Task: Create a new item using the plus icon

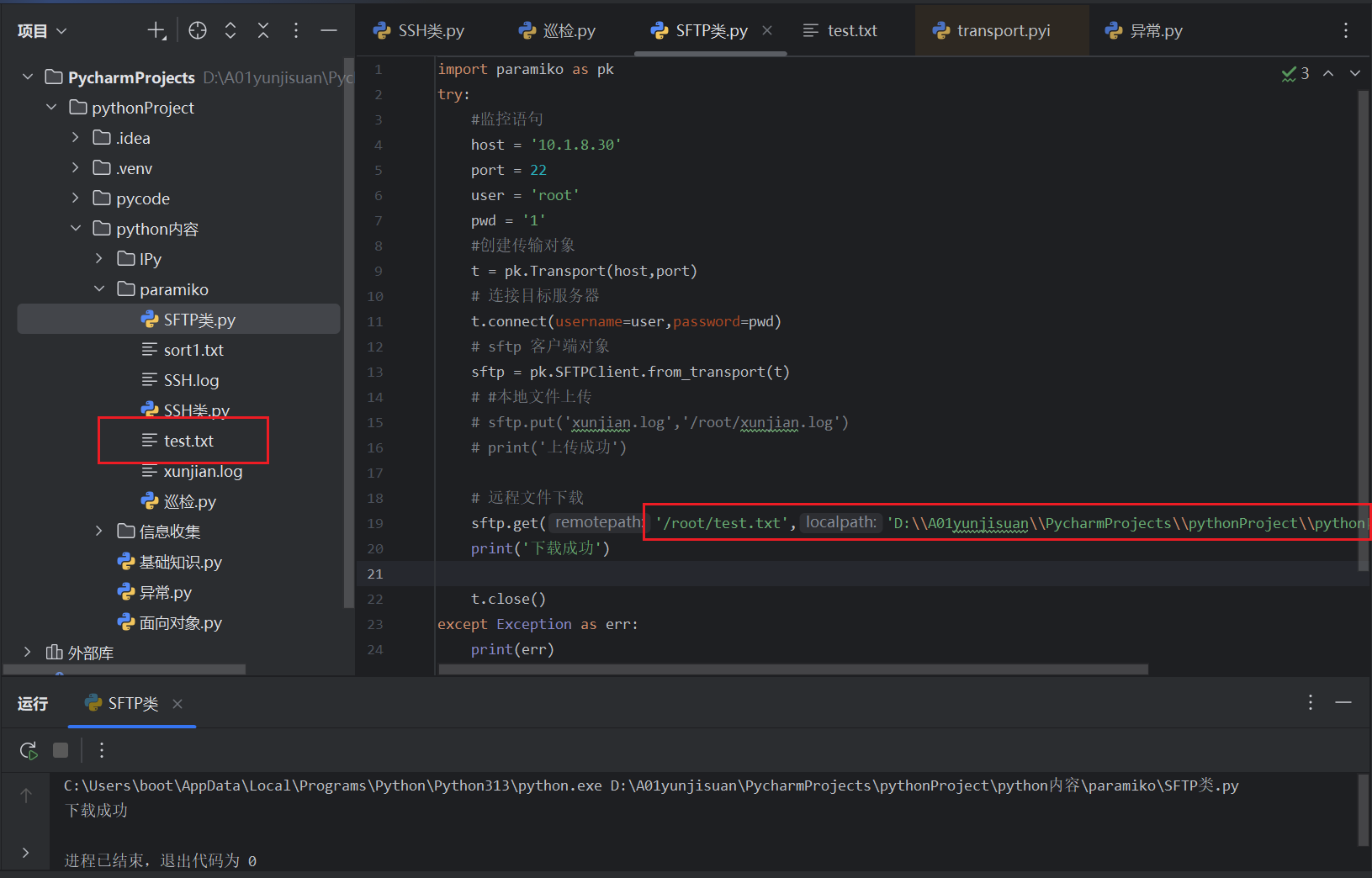Action: pos(156,30)
